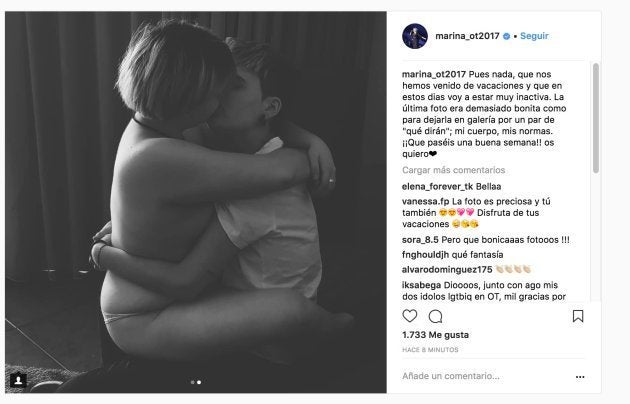
Task: View the 1.733 Me gusta likes list
Action: click(435, 335)
